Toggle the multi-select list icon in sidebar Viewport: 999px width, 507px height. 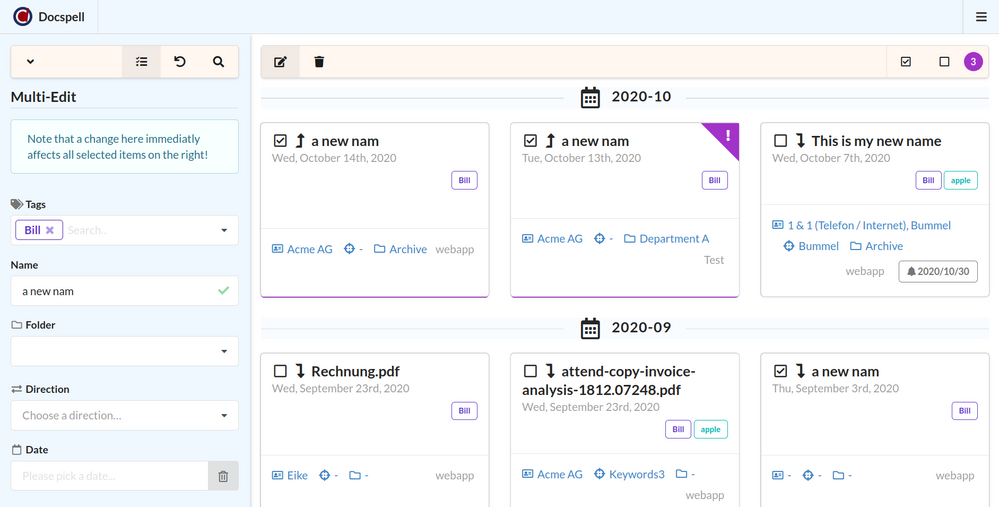[141, 62]
